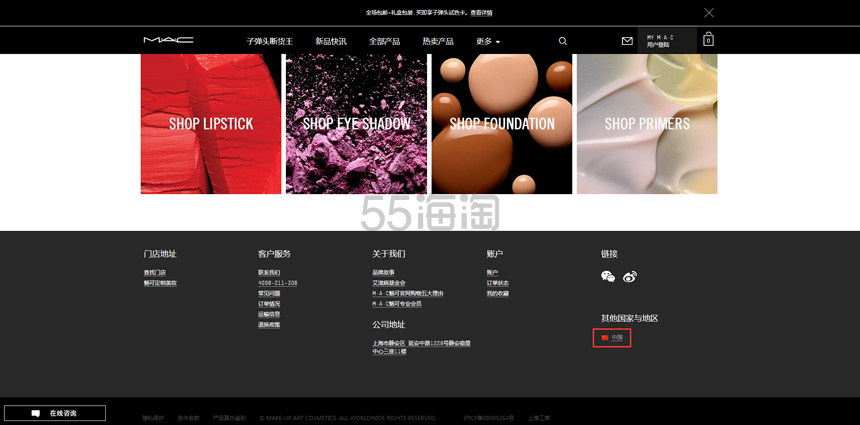The width and height of the screenshot is (860, 425).
Task: Click 我的收藏 footer link
Action: pyautogui.click(x=497, y=293)
